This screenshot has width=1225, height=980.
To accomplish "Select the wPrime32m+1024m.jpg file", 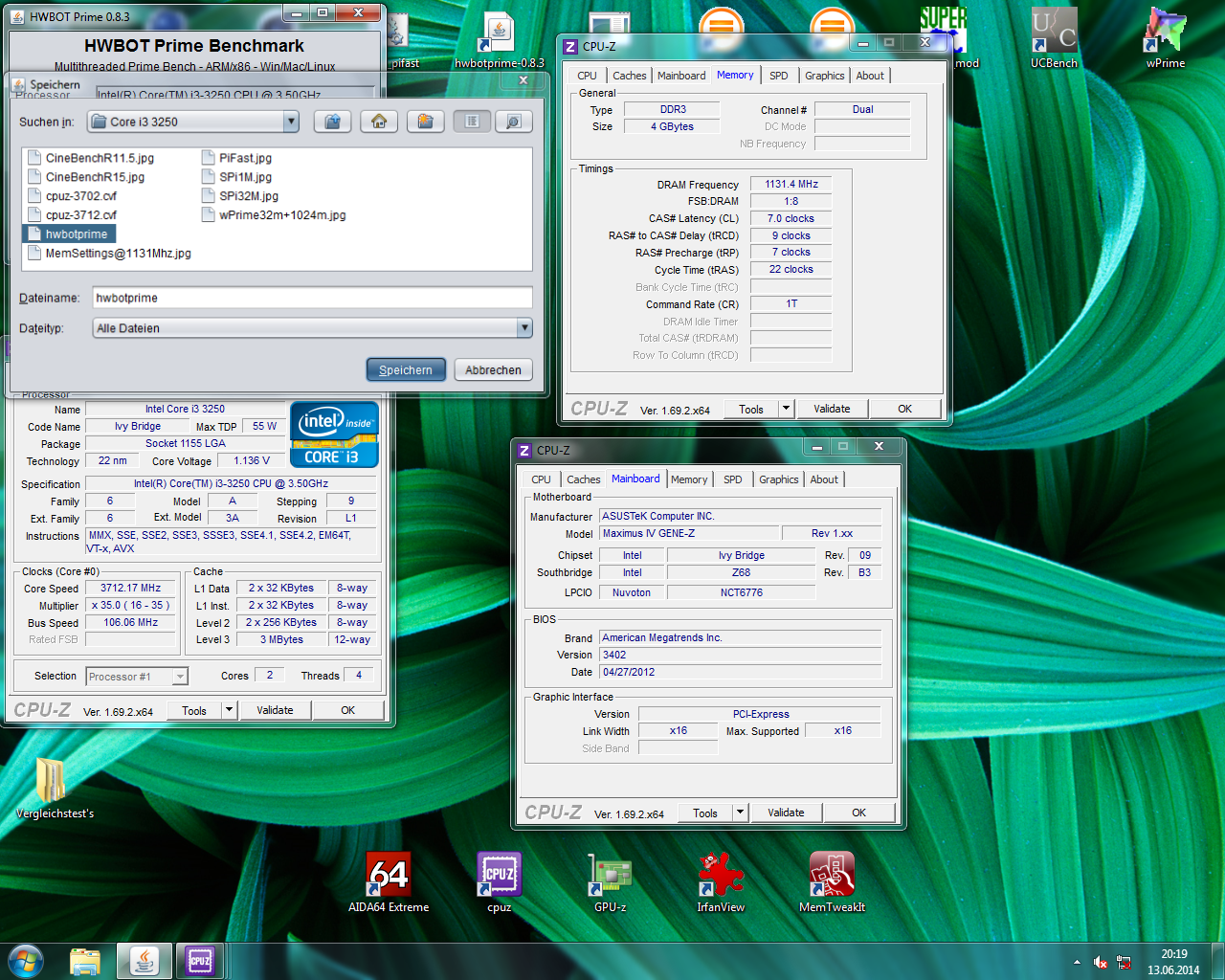I will point(274,215).
